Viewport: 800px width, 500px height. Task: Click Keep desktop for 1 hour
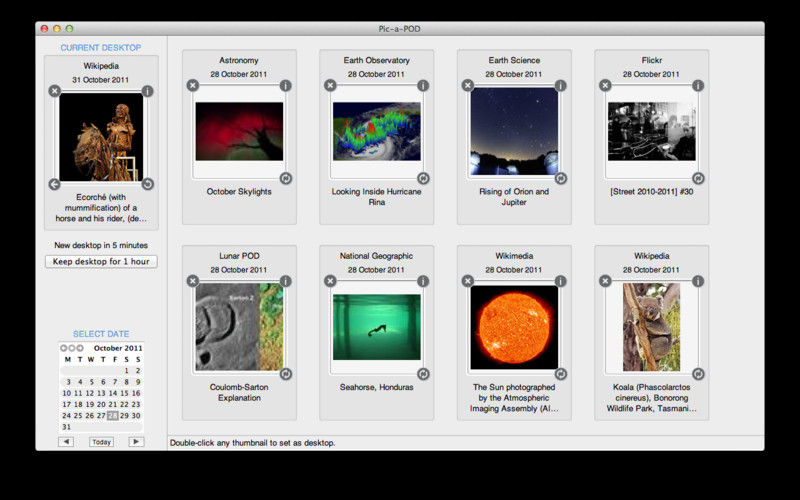tap(101, 261)
